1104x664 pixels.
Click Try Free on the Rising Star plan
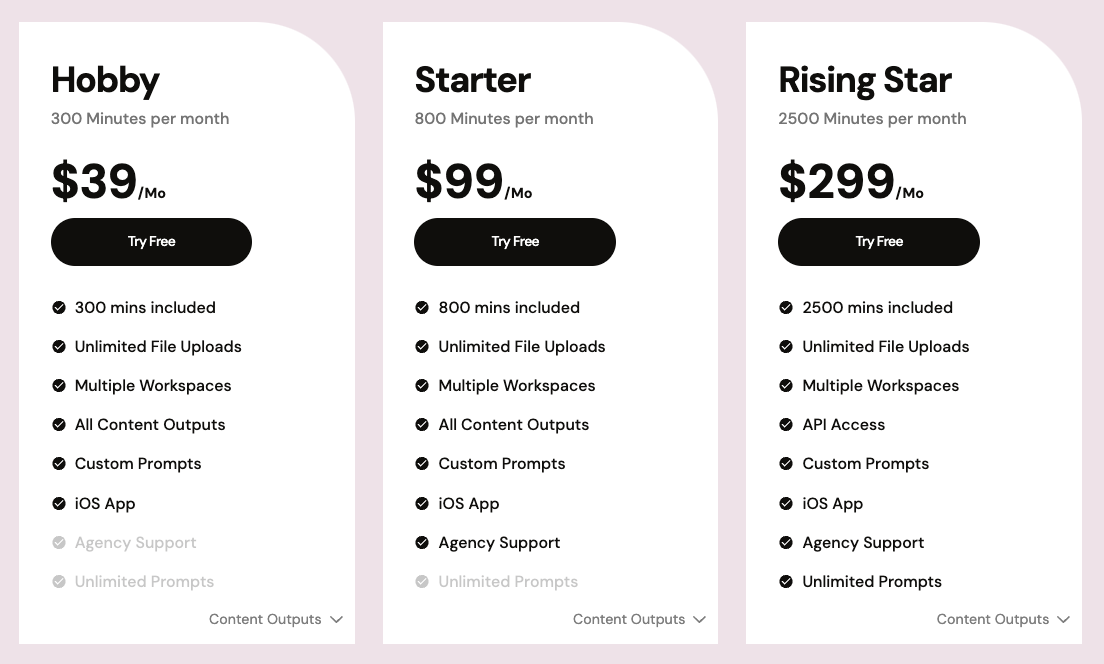[x=879, y=242]
